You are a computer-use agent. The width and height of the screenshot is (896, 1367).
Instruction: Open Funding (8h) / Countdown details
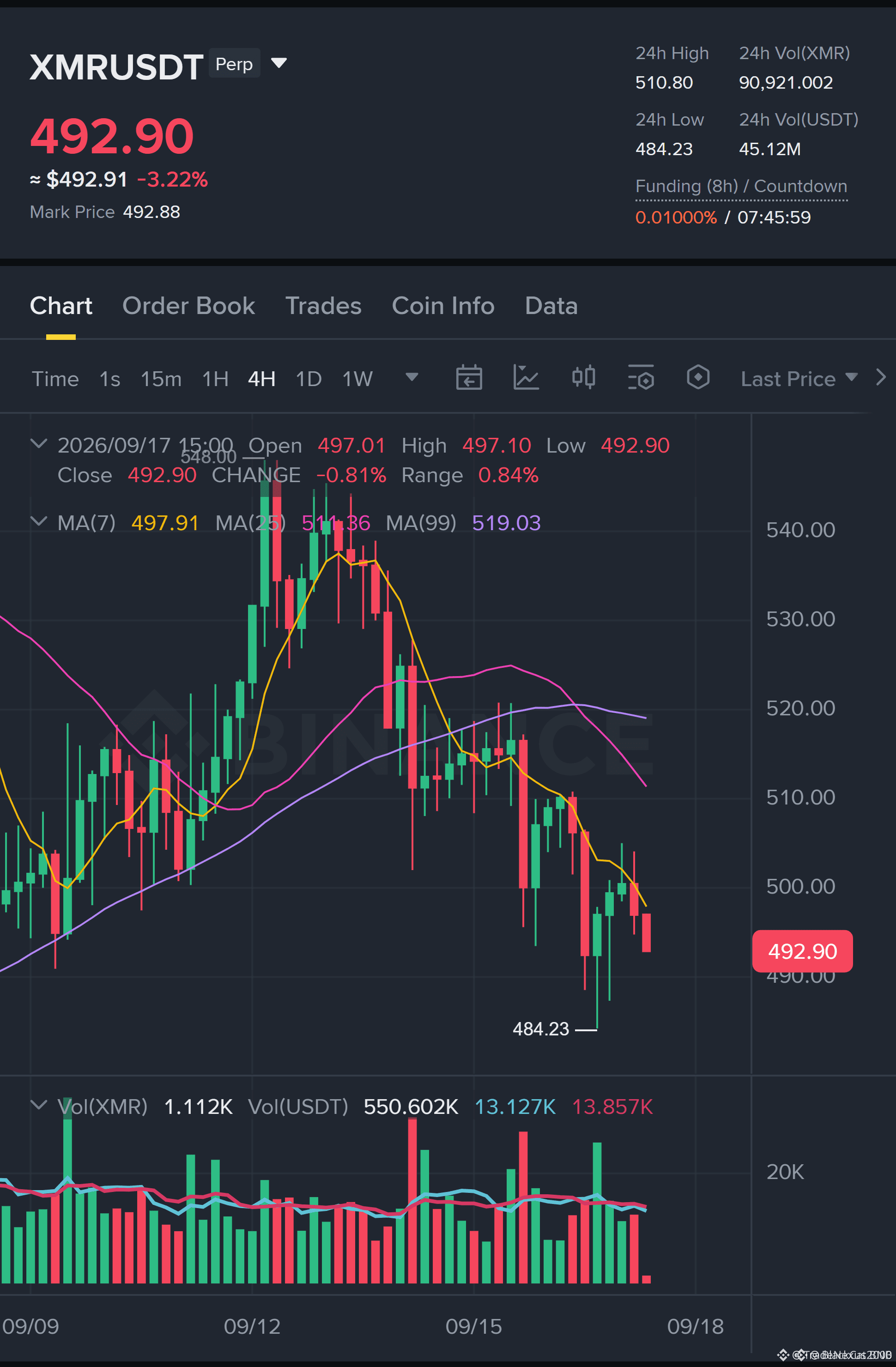[x=741, y=186]
